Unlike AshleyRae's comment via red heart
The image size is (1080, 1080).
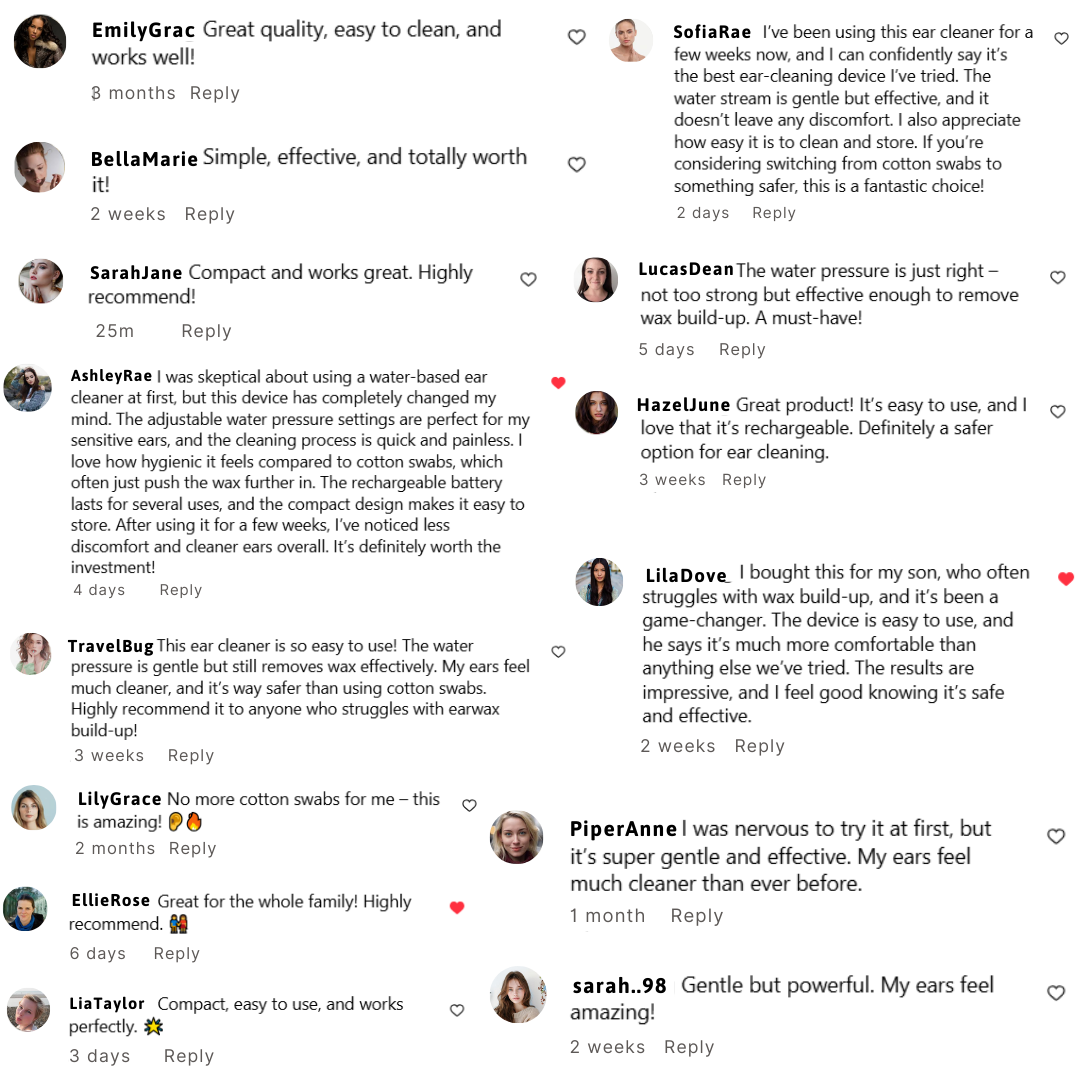[558, 382]
